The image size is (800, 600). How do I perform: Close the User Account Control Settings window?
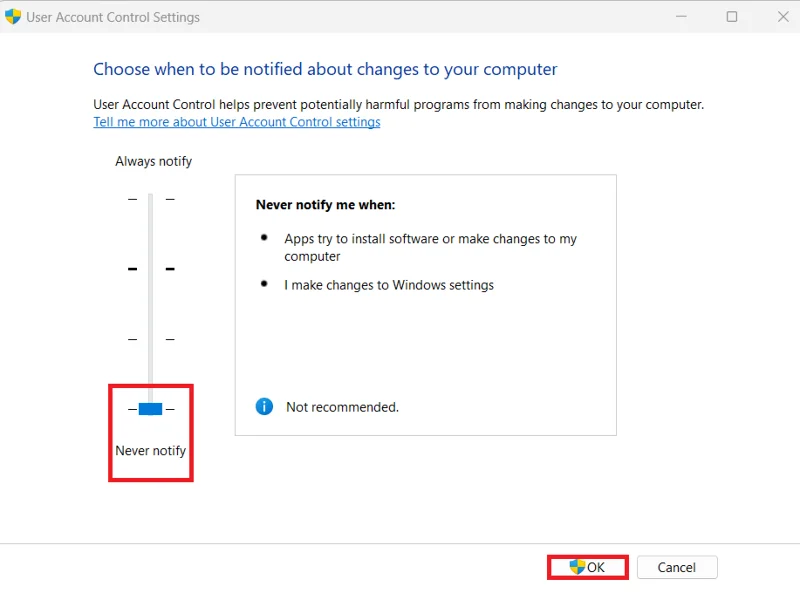click(782, 17)
